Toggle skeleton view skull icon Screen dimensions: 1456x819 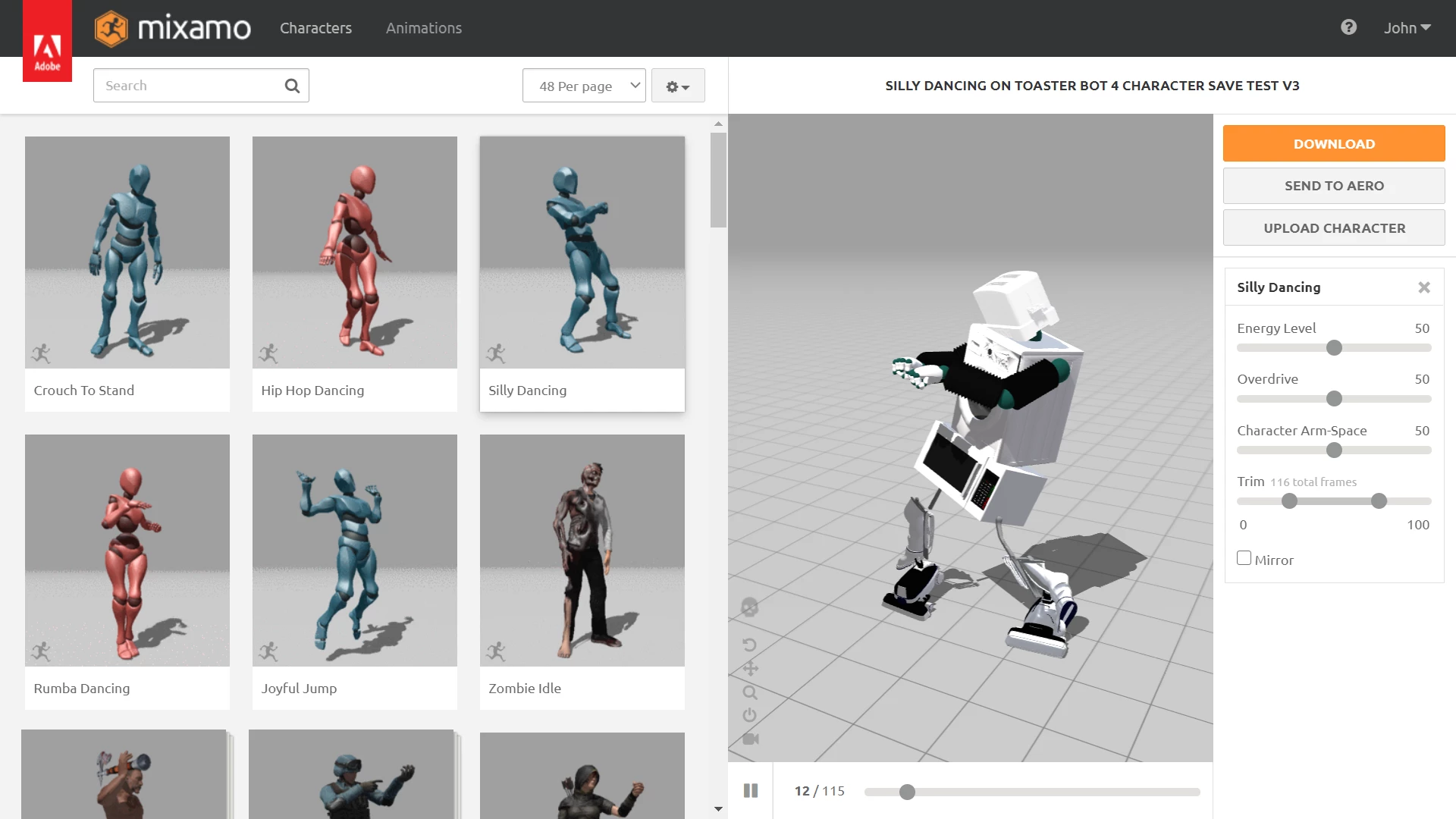tap(749, 607)
